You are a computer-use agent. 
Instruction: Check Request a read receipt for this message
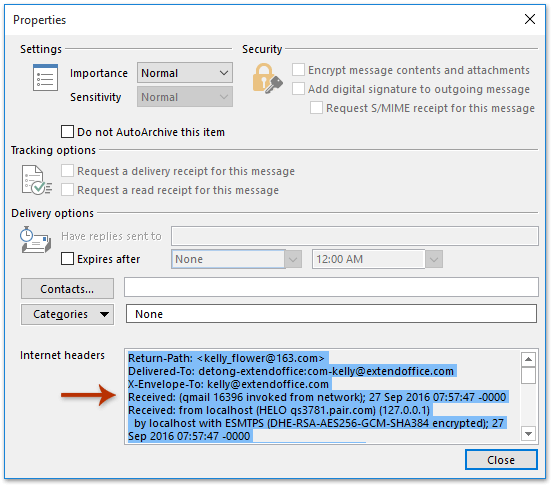click(67, 190)
